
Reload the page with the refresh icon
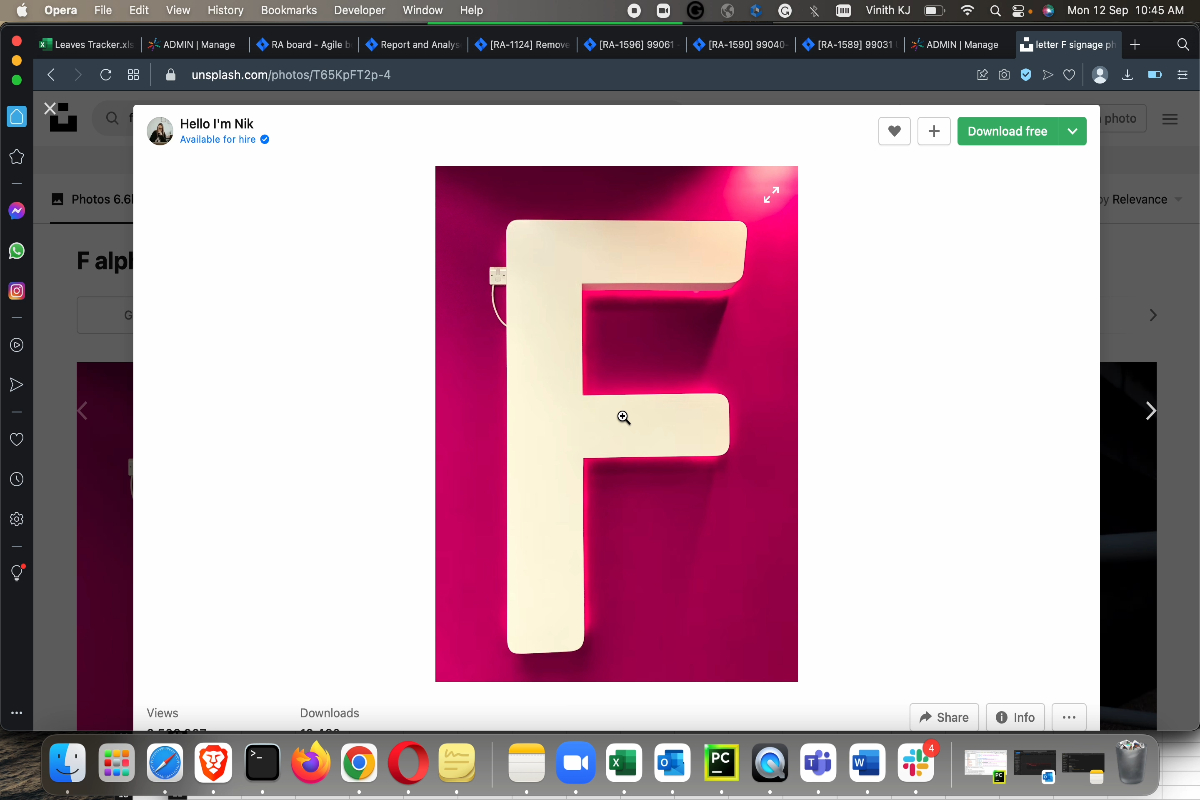tap(106, 75)
